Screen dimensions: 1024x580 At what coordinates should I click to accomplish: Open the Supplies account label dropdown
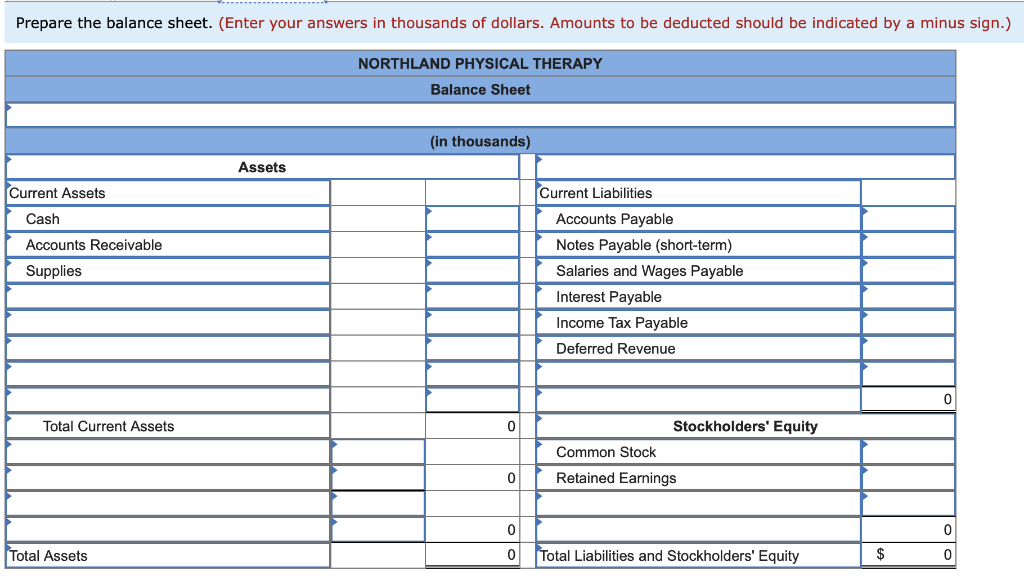[x=168, y=270]
